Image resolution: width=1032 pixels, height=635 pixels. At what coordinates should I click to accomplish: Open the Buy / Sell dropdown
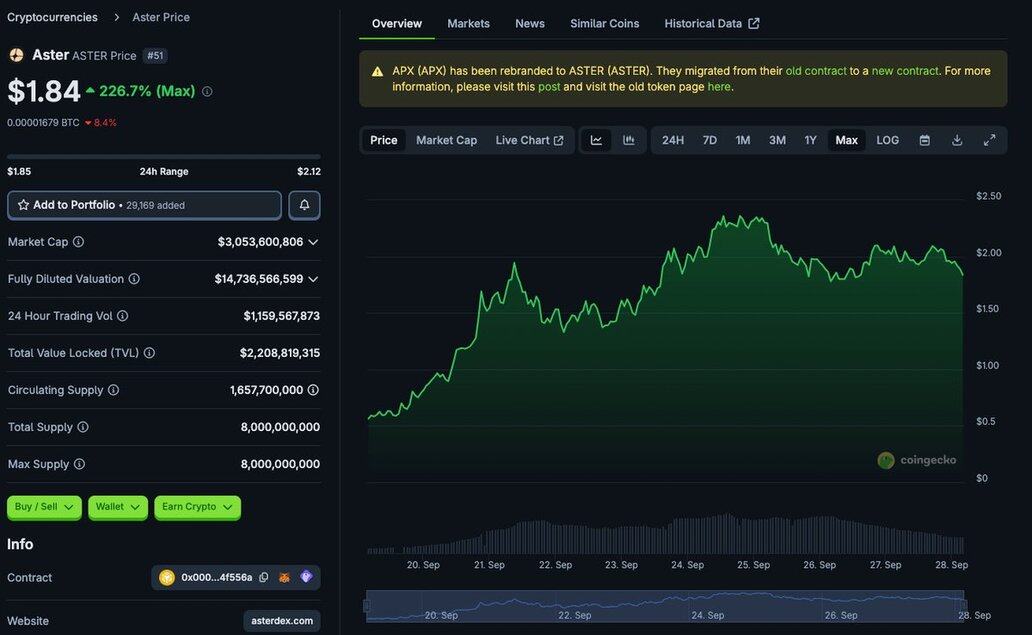point(44,507)
